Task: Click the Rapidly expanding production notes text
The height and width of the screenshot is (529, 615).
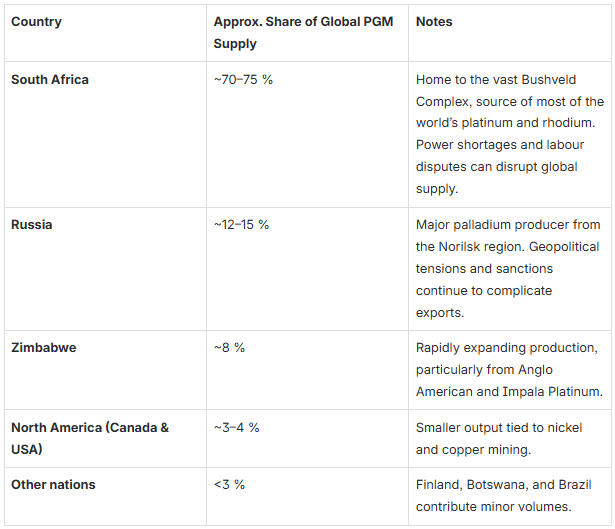Action: tap(509, 369)
